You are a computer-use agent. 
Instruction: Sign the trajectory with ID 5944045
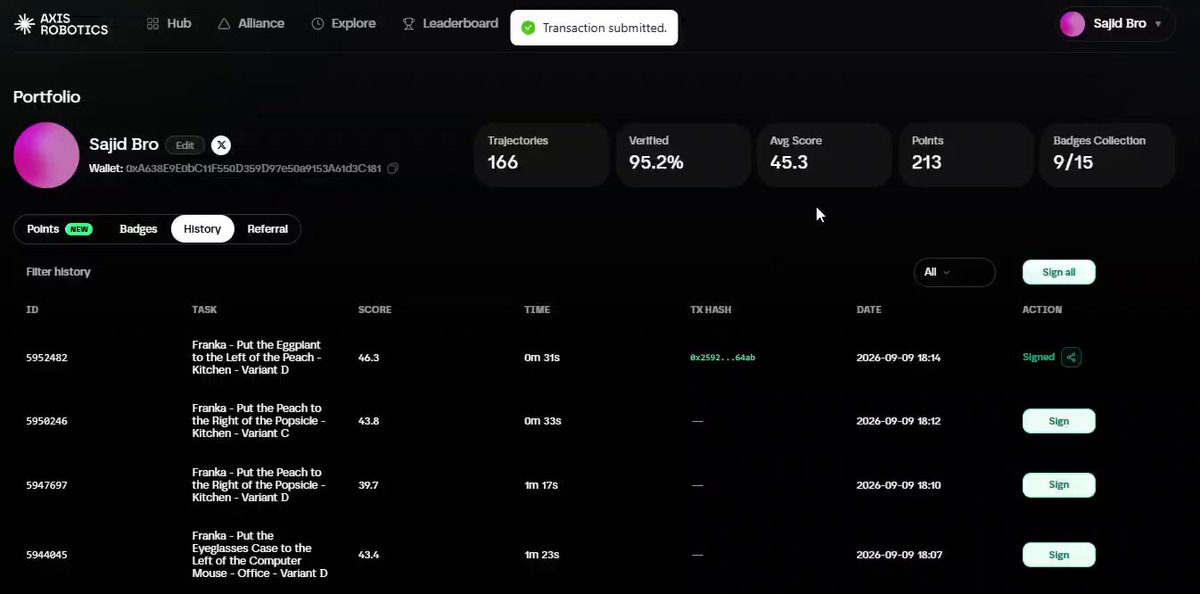point(1059,555)
